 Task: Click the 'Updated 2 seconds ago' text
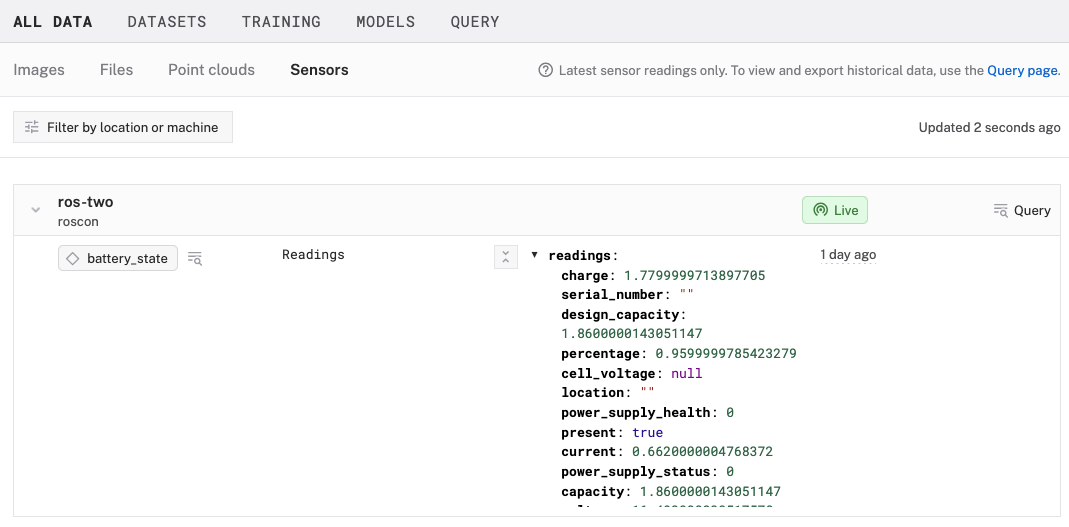tap(989, 127)
